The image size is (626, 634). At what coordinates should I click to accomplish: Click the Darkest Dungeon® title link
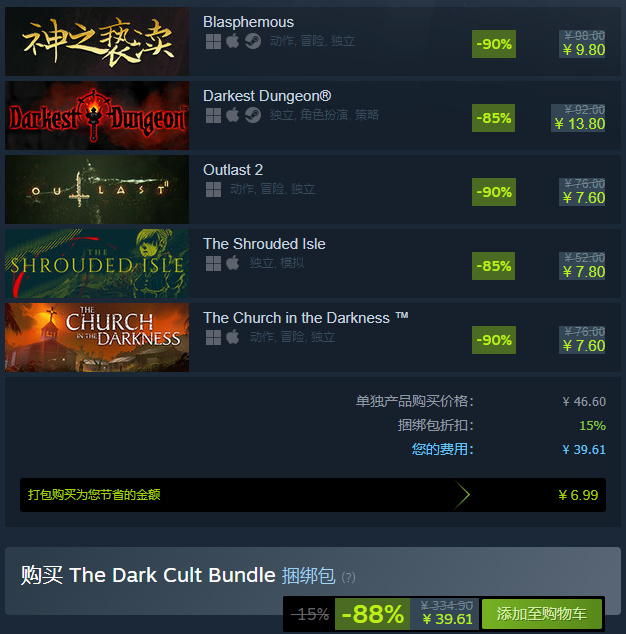[267, 96]
